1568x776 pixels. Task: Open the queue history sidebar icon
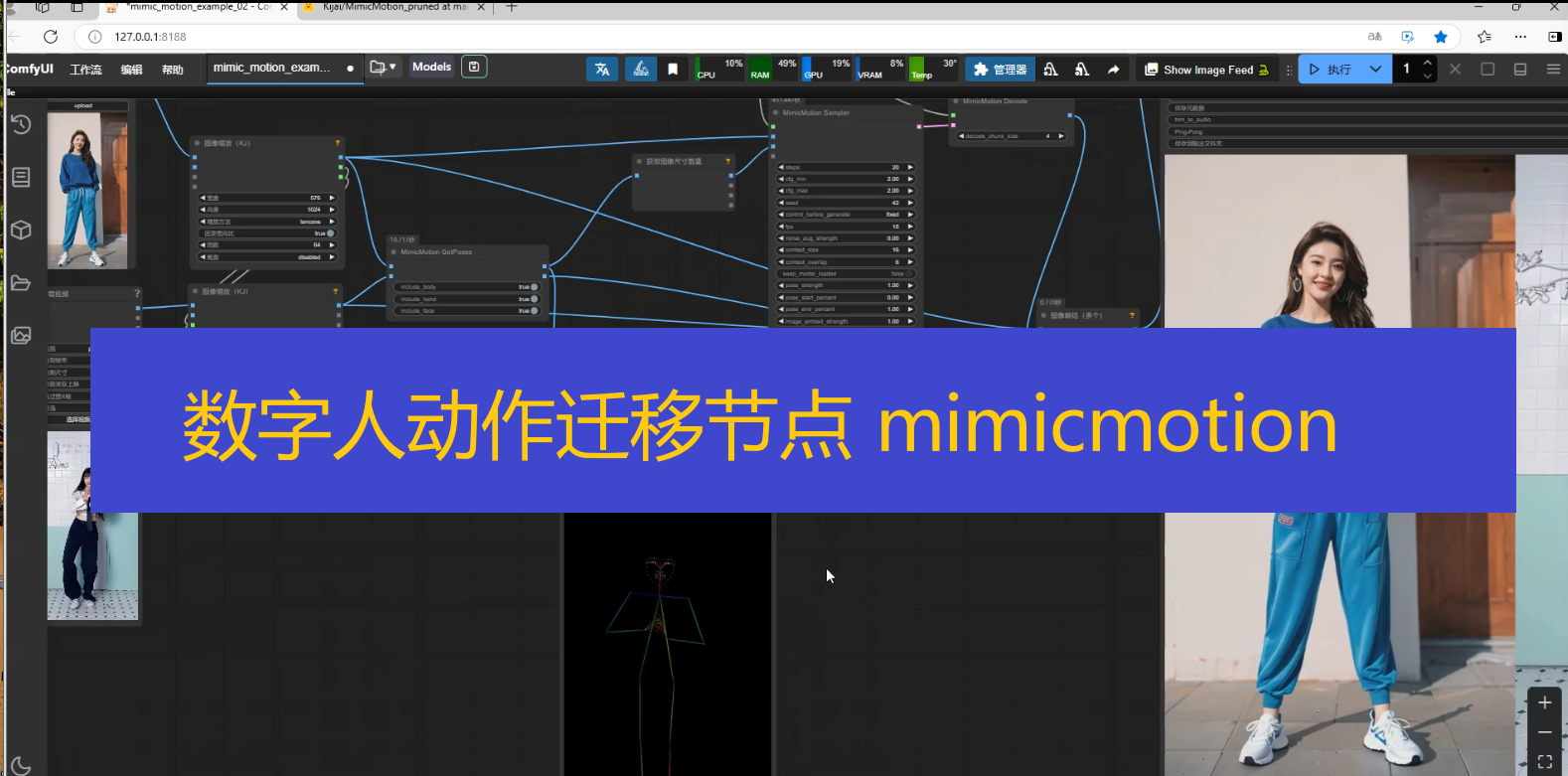(x=21, y=124)
